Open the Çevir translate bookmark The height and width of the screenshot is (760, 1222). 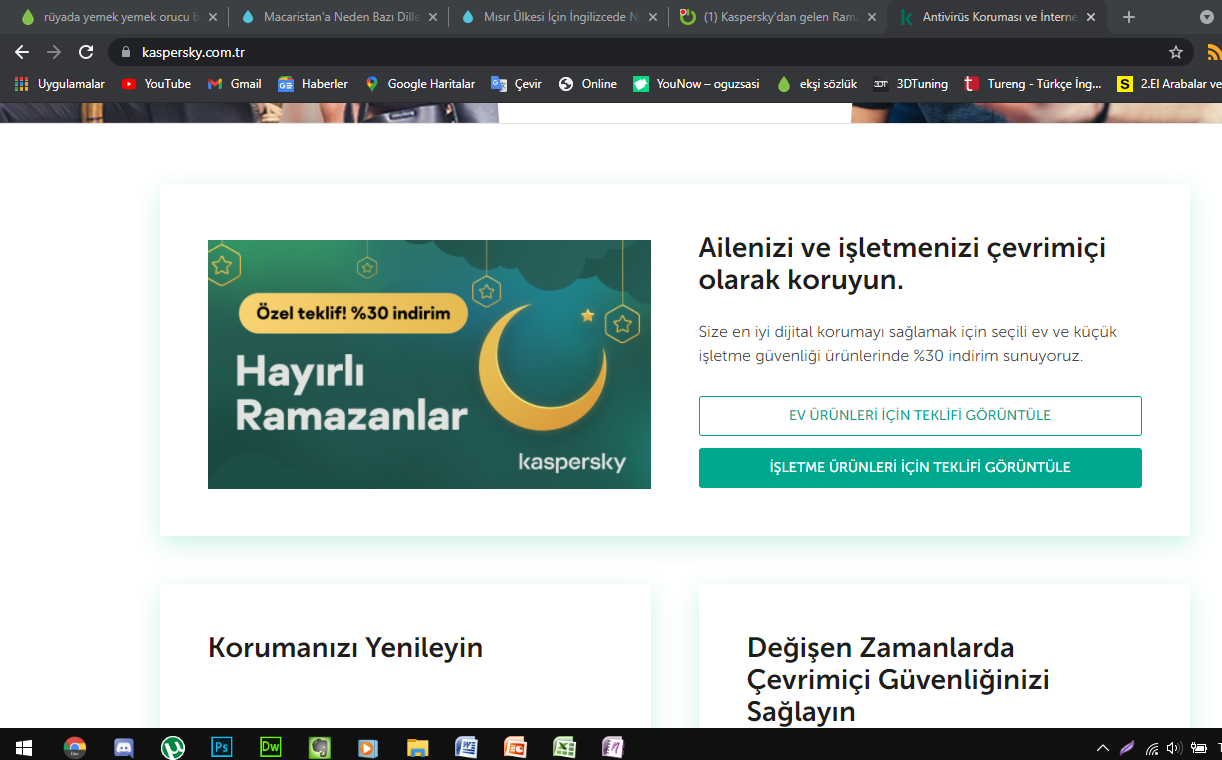coord(517,84)
